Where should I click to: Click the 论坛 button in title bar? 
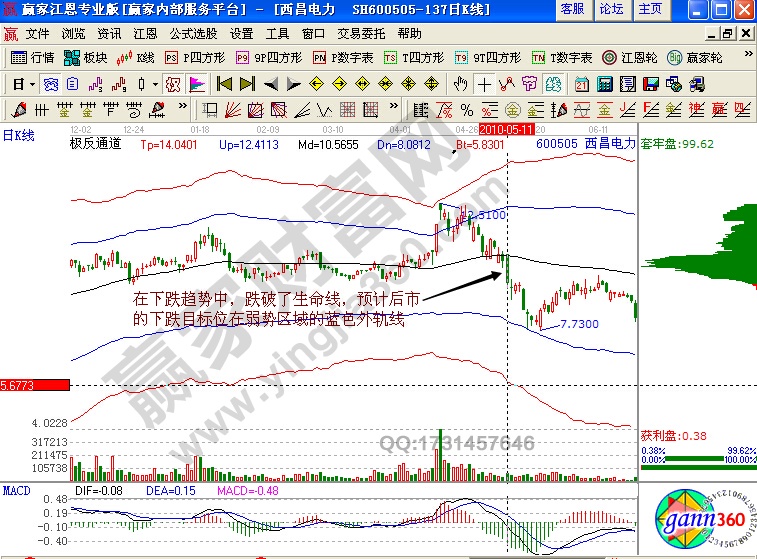click(610, 9)
